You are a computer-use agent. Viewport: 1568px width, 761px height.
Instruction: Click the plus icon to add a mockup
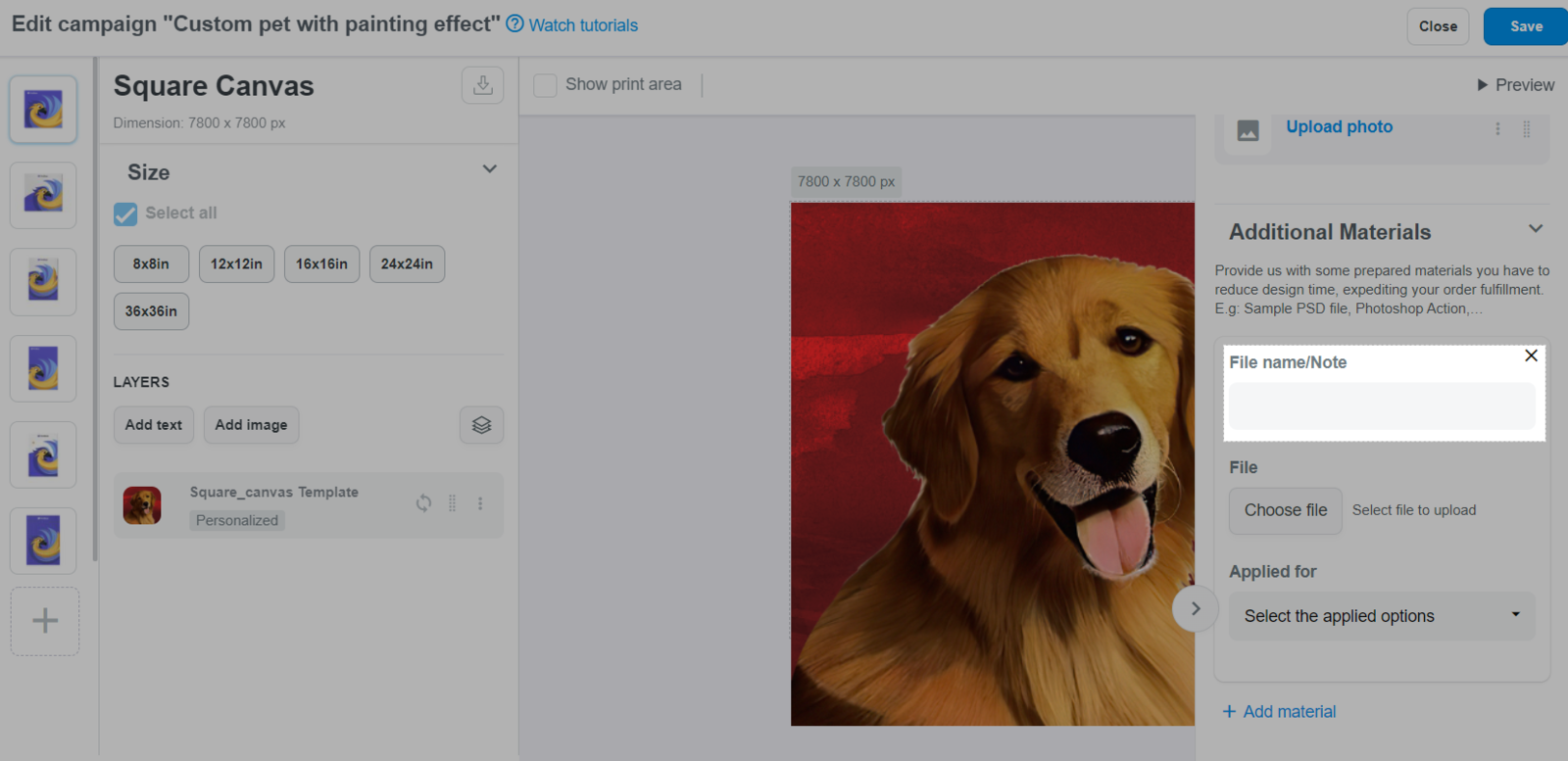point(45,621)
